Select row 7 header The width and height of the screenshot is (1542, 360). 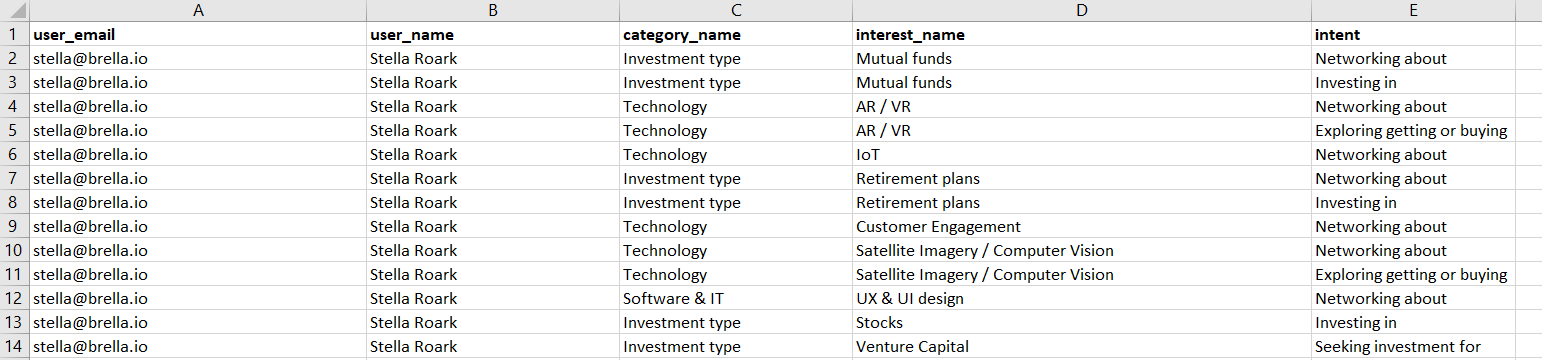(x=15, y=179)
